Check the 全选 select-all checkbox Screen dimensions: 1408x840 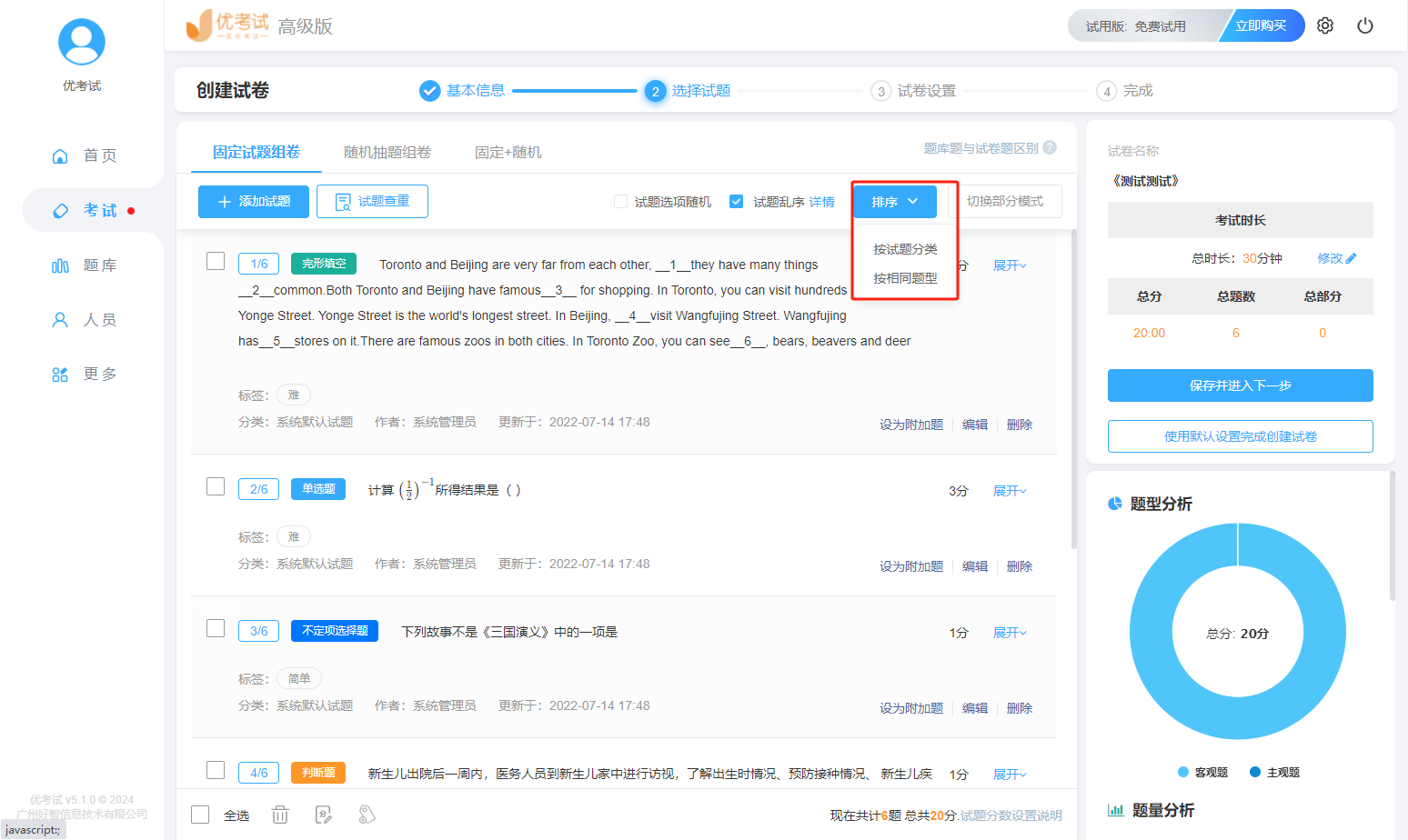[x=200, y=815]
